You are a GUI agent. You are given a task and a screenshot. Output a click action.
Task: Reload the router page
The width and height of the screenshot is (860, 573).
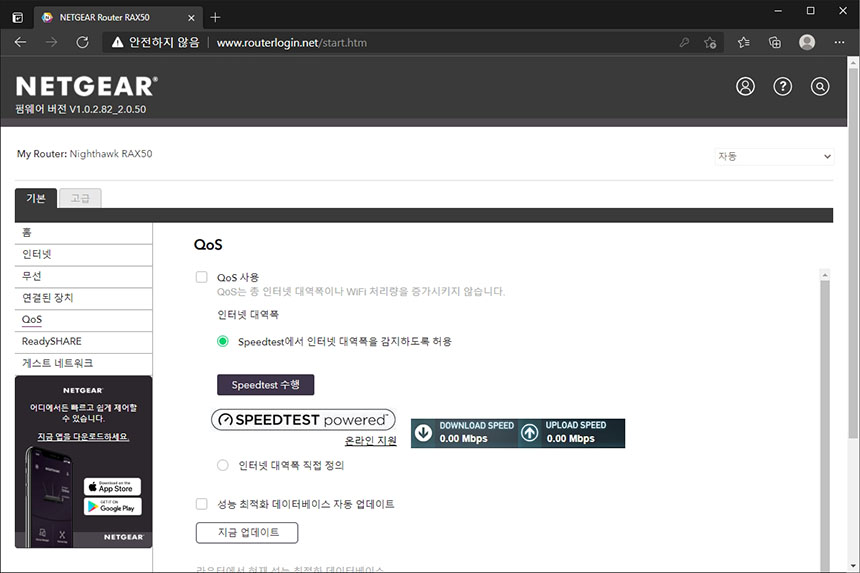click(x=82, y=42)
